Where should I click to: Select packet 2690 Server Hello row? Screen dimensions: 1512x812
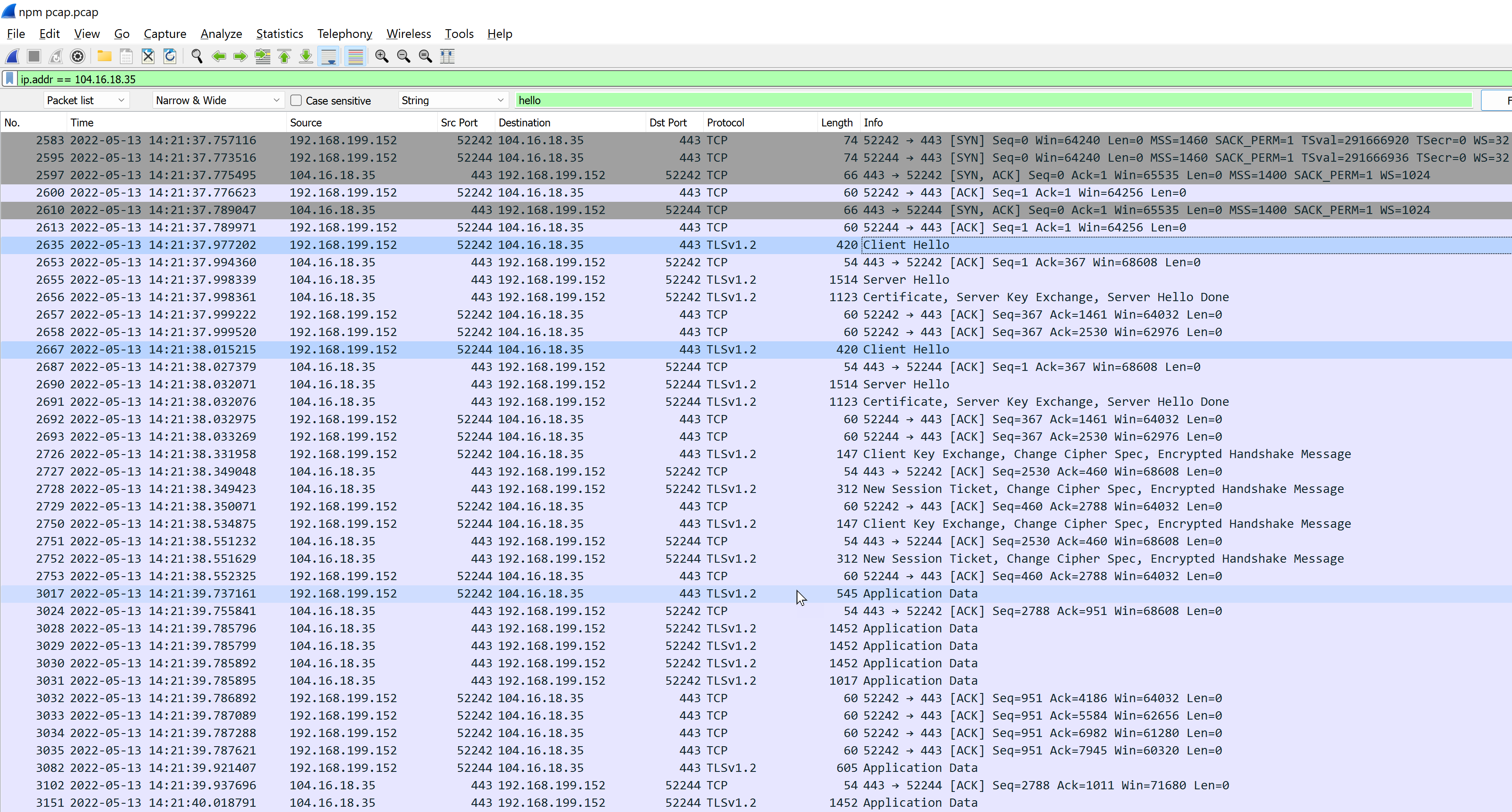pos(756,384)
